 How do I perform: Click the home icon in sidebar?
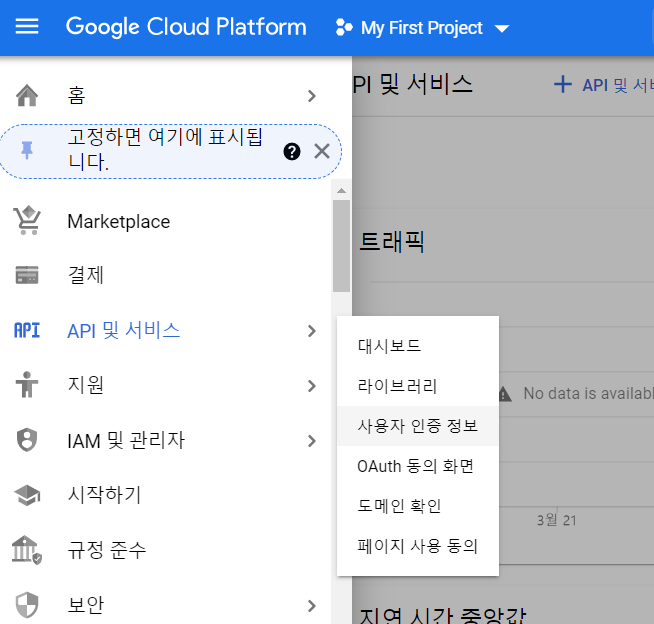point(27,96)
